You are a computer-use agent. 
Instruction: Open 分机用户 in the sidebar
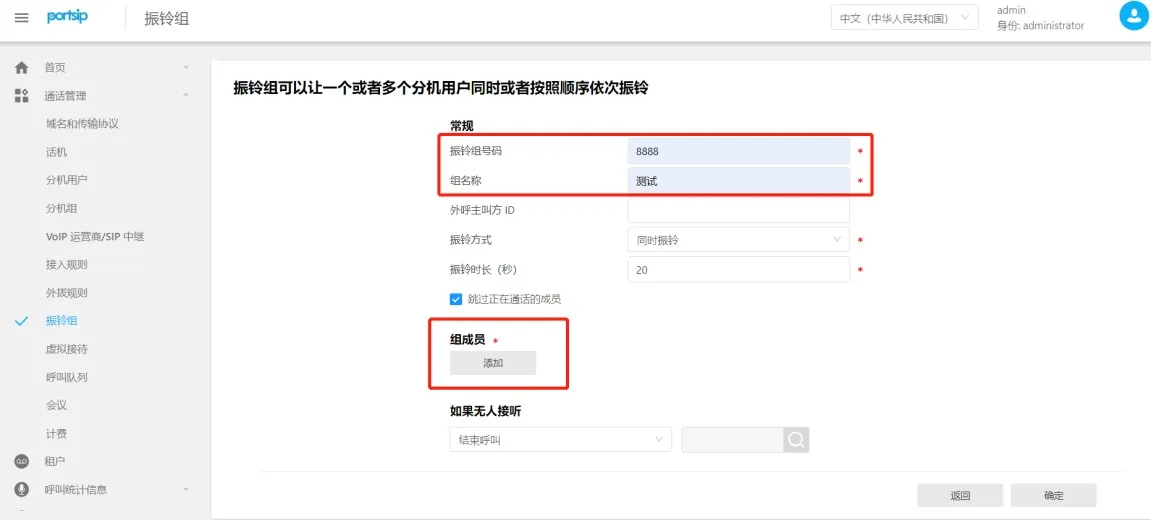click(x=67, y=180)
